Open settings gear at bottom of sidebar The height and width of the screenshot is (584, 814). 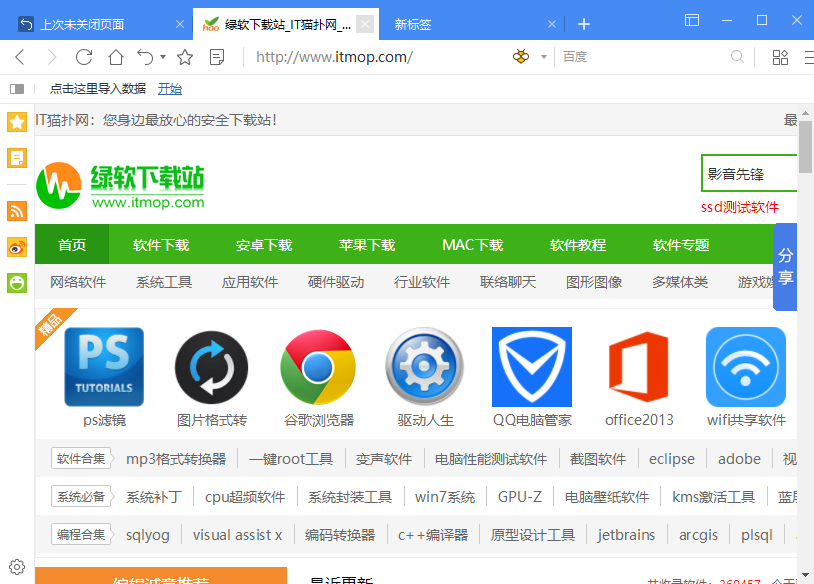click(17, 567)
